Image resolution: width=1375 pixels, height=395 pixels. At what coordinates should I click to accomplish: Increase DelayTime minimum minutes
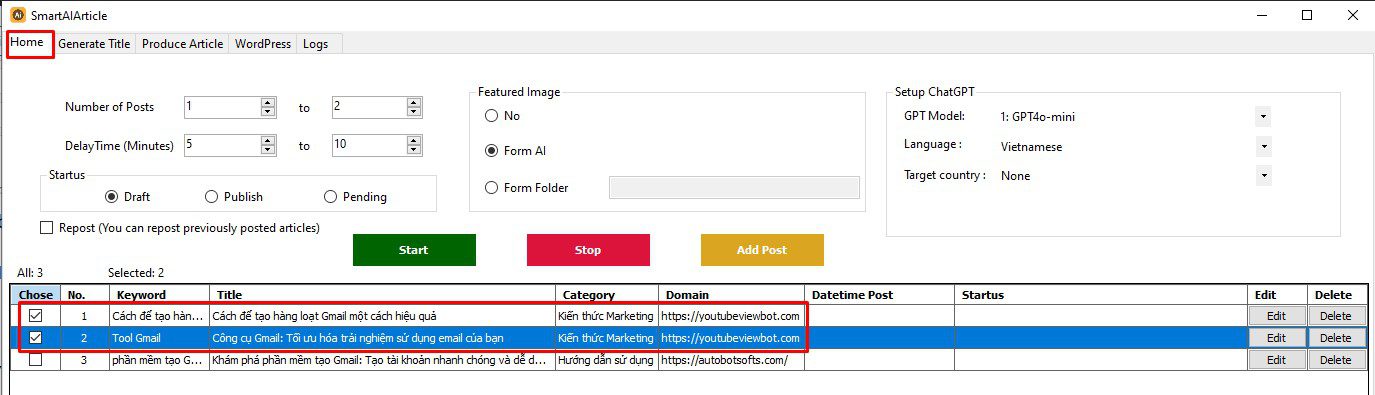[267, 140]
